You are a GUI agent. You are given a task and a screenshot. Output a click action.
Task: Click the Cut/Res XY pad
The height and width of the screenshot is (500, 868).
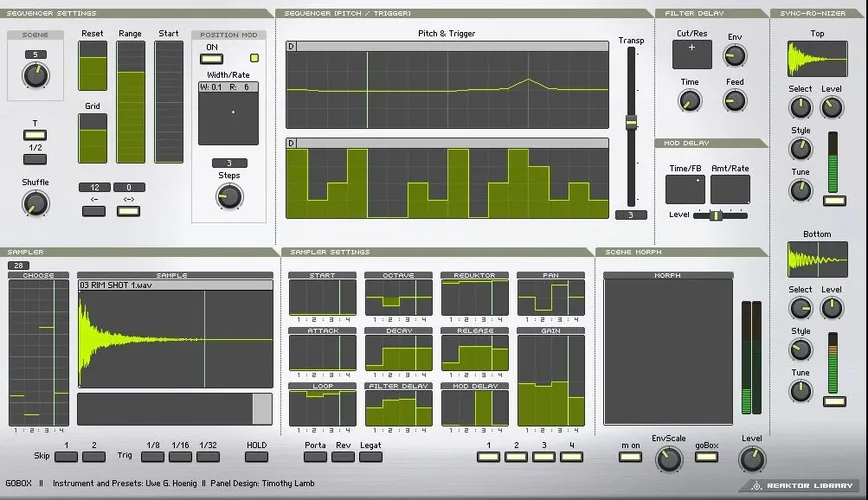pyautogui.click(x=692, y=55)
